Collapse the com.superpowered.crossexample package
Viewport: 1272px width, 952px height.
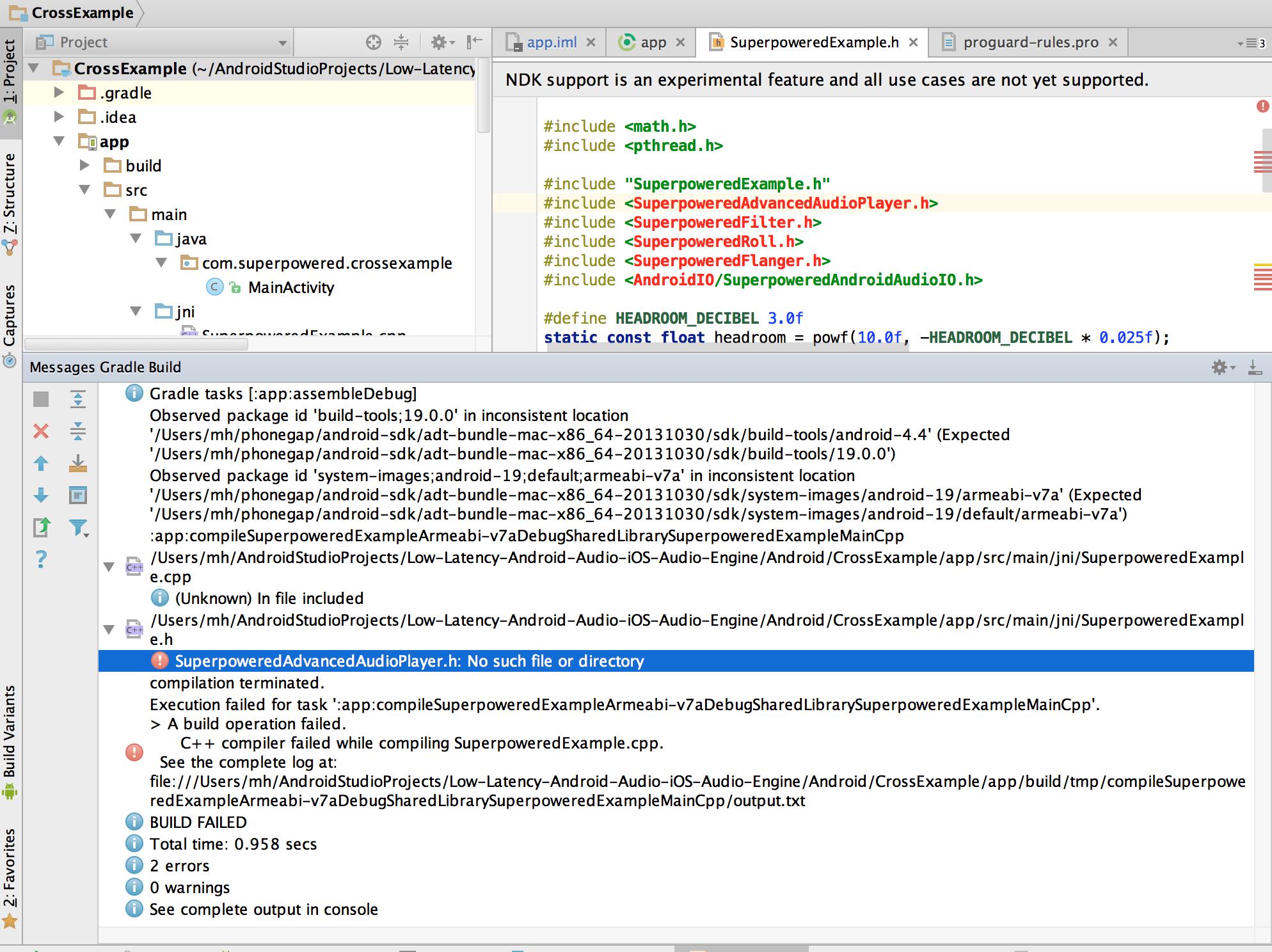(161, 262)
